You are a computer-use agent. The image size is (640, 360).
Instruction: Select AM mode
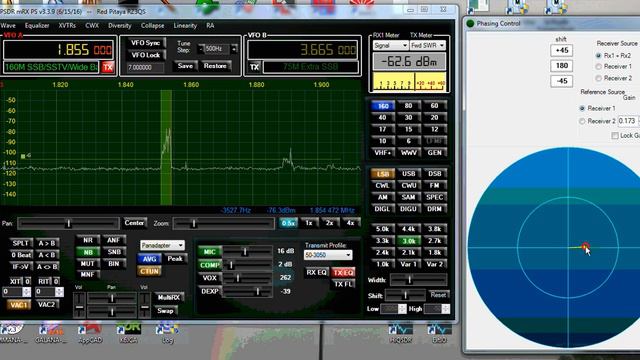[x=382, y=197]
